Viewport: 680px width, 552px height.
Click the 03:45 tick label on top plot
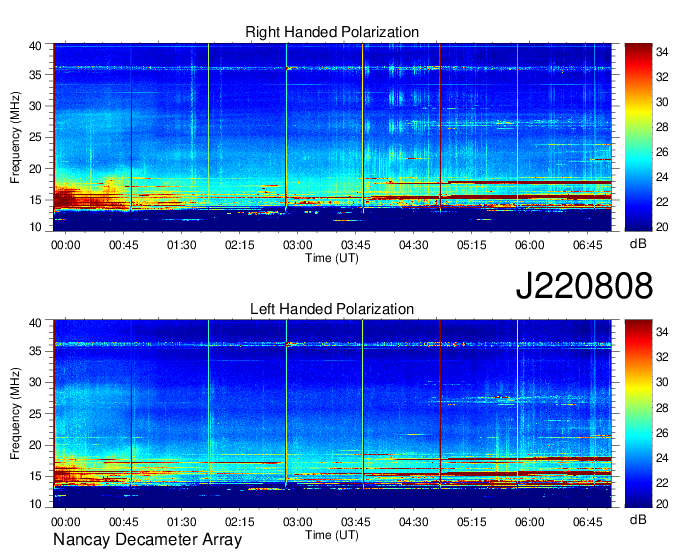tap(356, 245)
